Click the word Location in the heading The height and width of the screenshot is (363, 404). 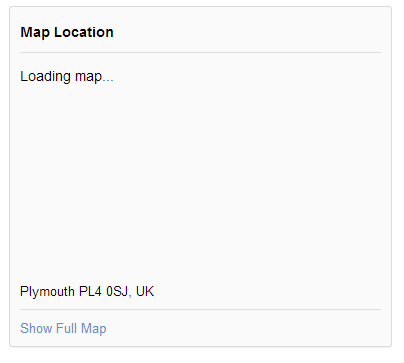(84, 32)
